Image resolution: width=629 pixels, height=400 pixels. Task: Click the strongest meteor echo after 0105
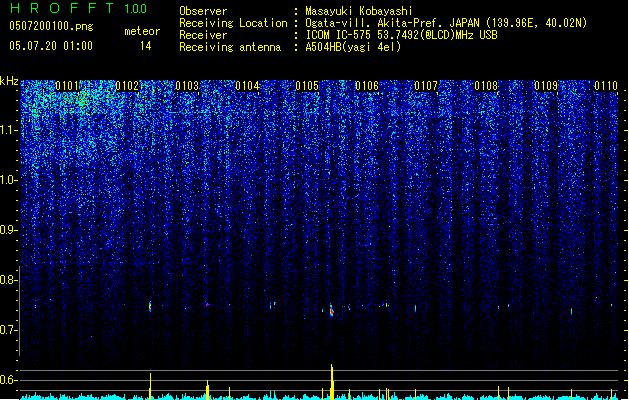332,311
